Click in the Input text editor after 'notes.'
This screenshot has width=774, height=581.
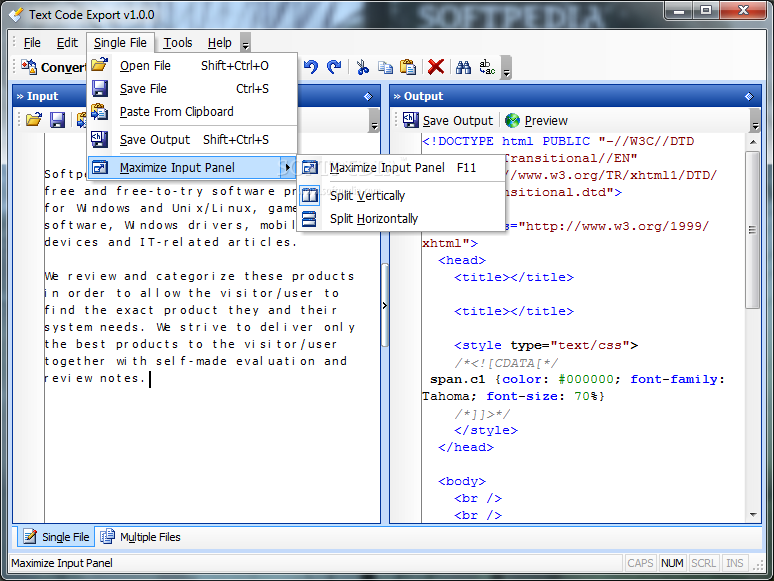coord(151,379)
